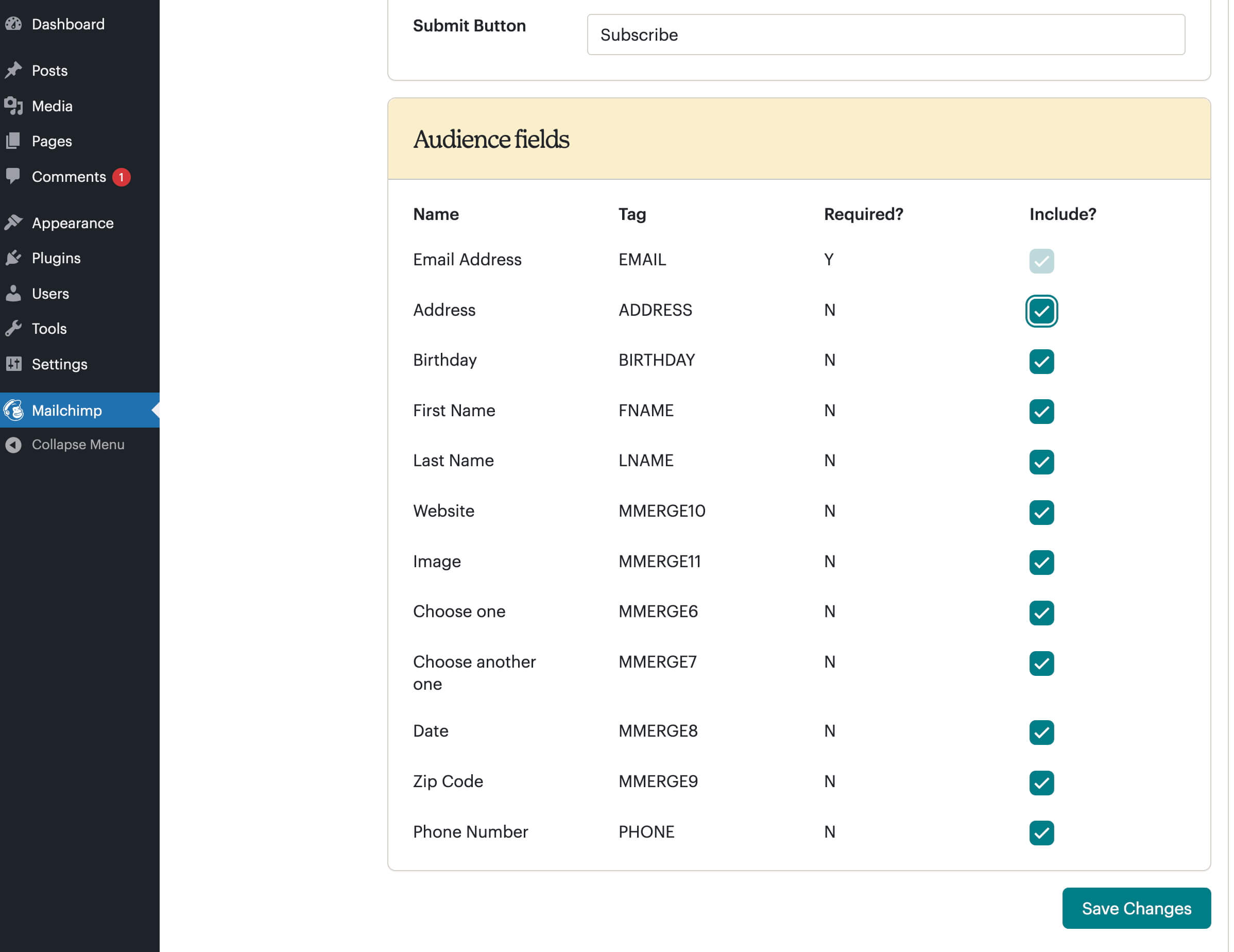
Task: Uncheck the Zip Code include checkbox
Action: tap(1041, 783)
